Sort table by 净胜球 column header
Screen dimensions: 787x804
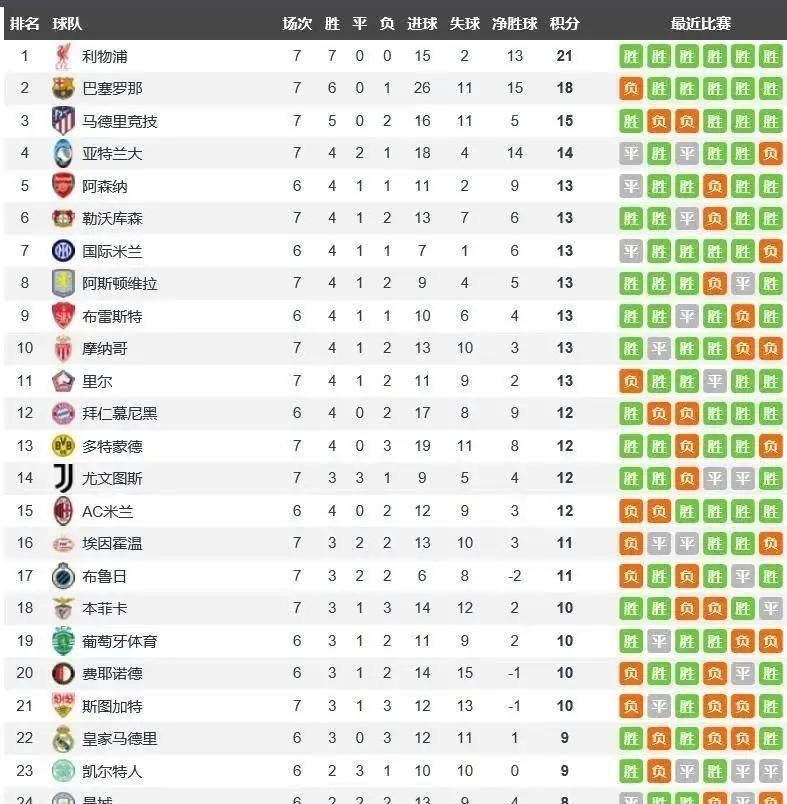pyautogui.click(x=514, y=24)
